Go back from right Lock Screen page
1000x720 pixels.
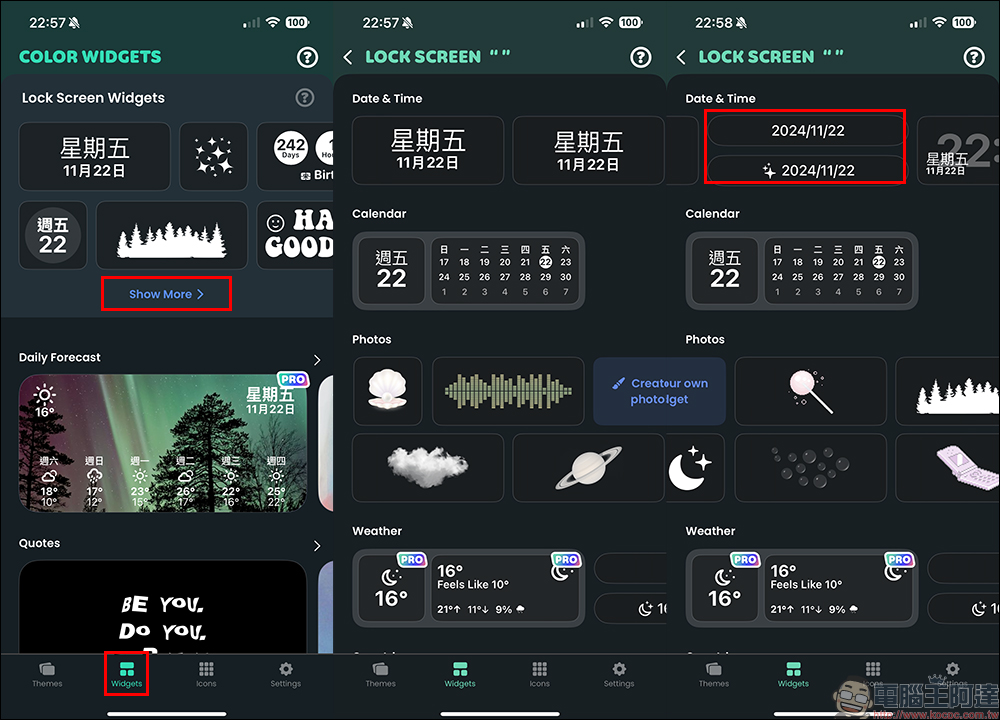click(681, 57)
